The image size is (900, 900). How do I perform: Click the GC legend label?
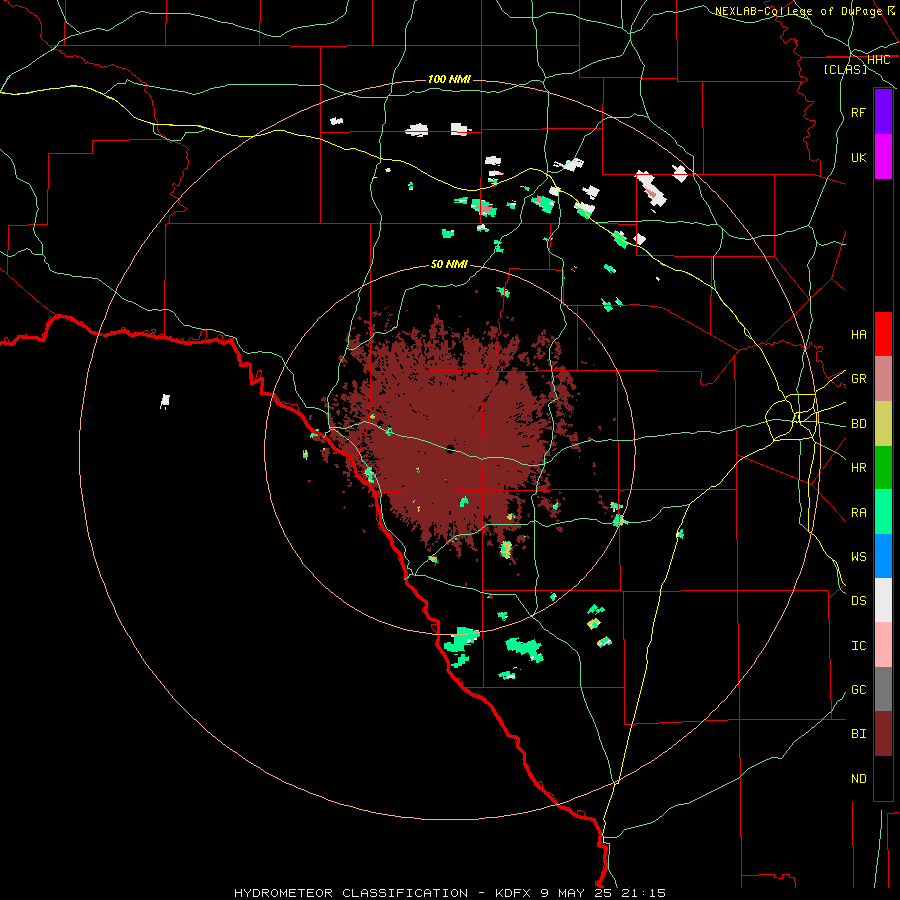pos(859,690)
